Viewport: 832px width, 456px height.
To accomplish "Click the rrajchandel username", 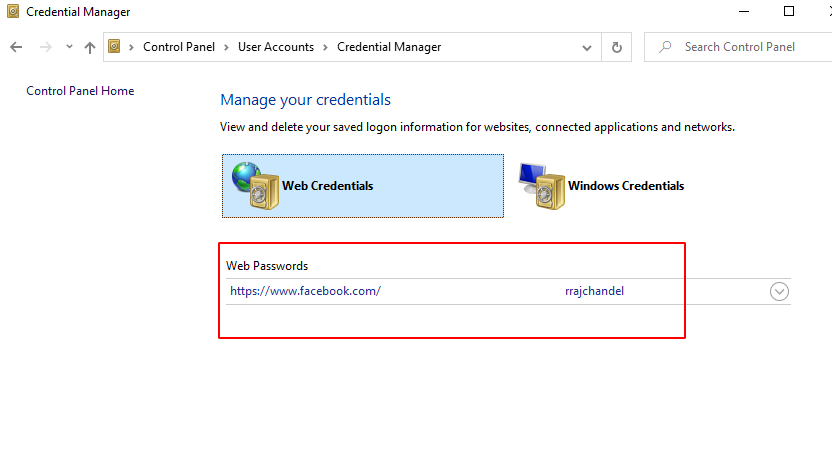I will [594, 291].
